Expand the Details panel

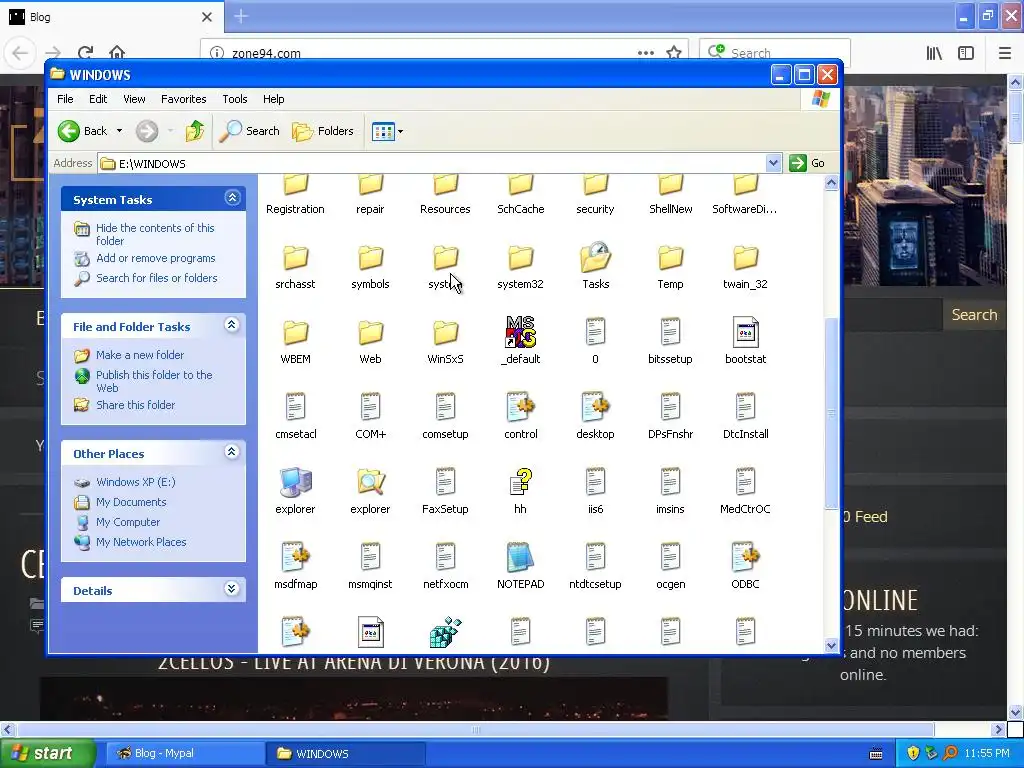tap(232, 589)
